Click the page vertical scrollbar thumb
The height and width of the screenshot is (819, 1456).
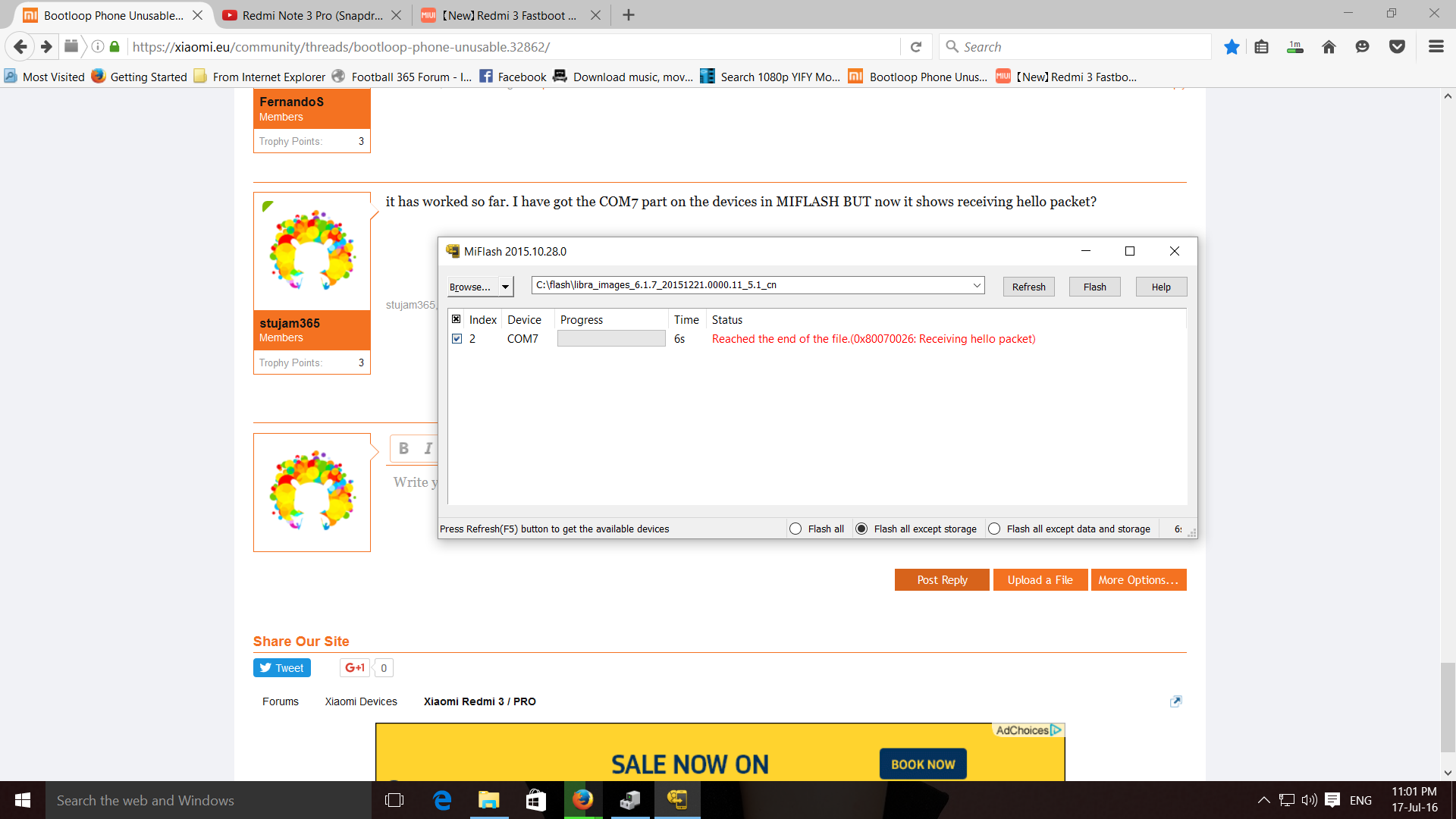(x=1448, y=706)
